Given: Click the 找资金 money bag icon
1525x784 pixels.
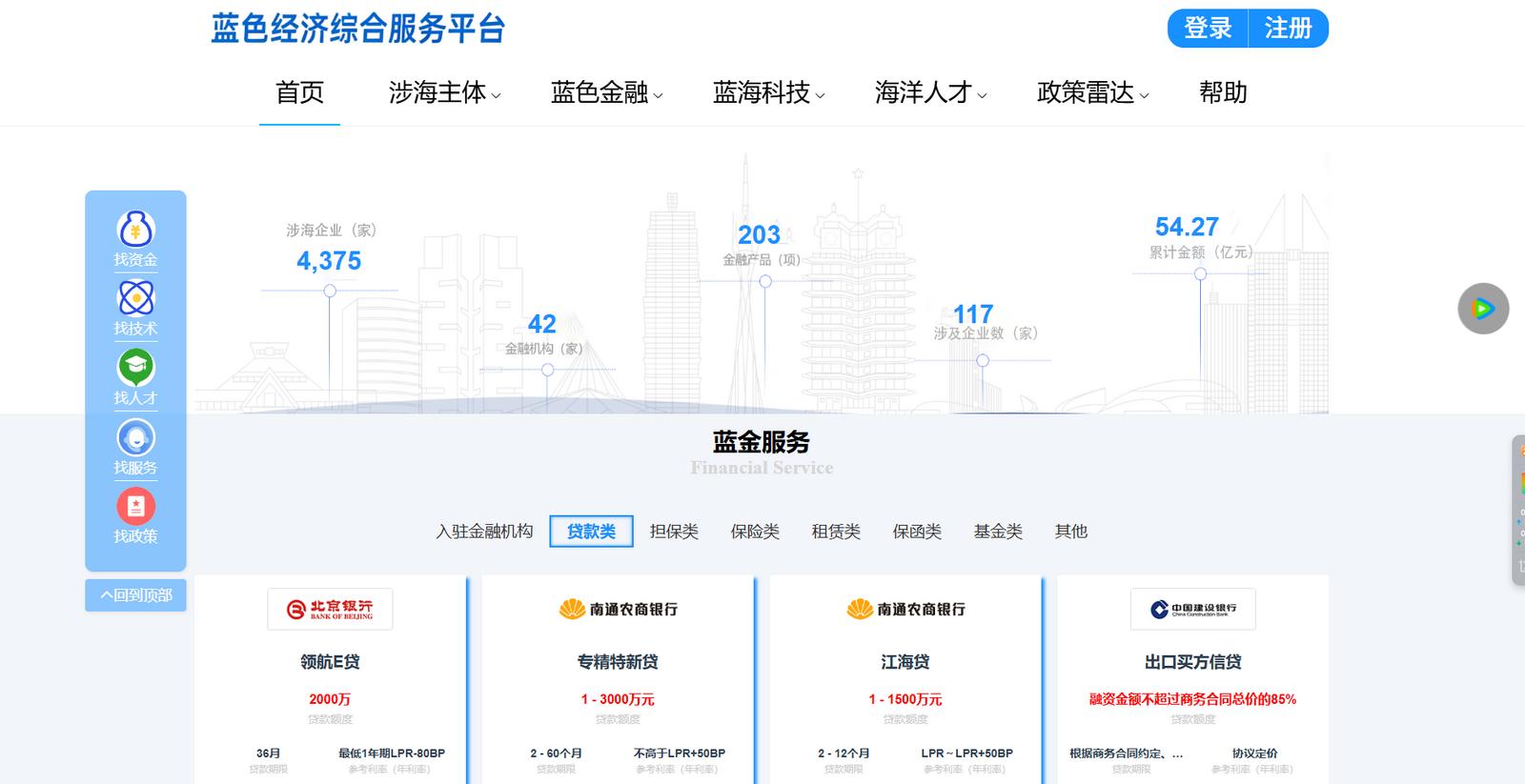Looking at the screenshot, I should [135, 229].
